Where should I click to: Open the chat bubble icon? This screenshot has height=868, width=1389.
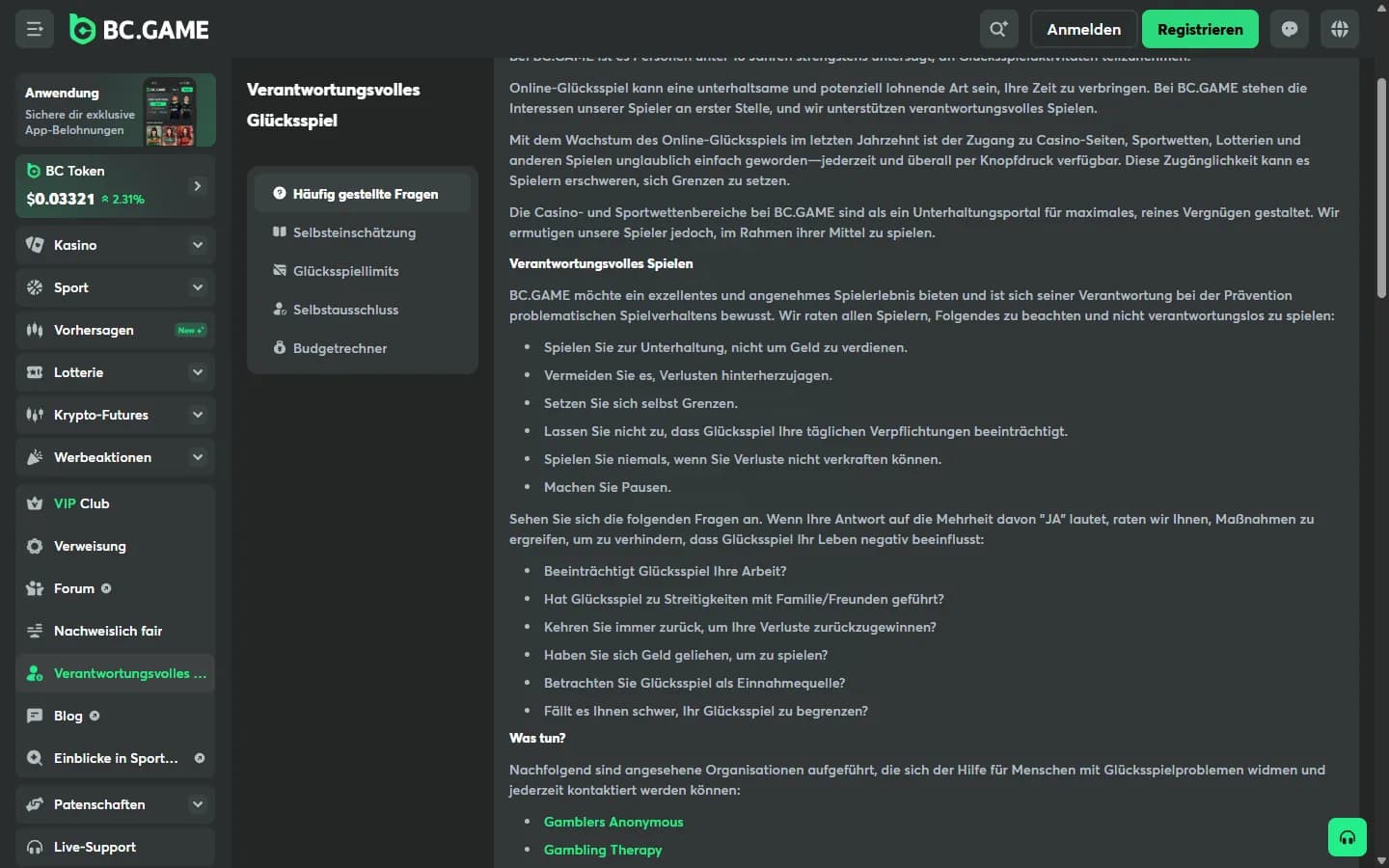click(x=1290, y=29)
